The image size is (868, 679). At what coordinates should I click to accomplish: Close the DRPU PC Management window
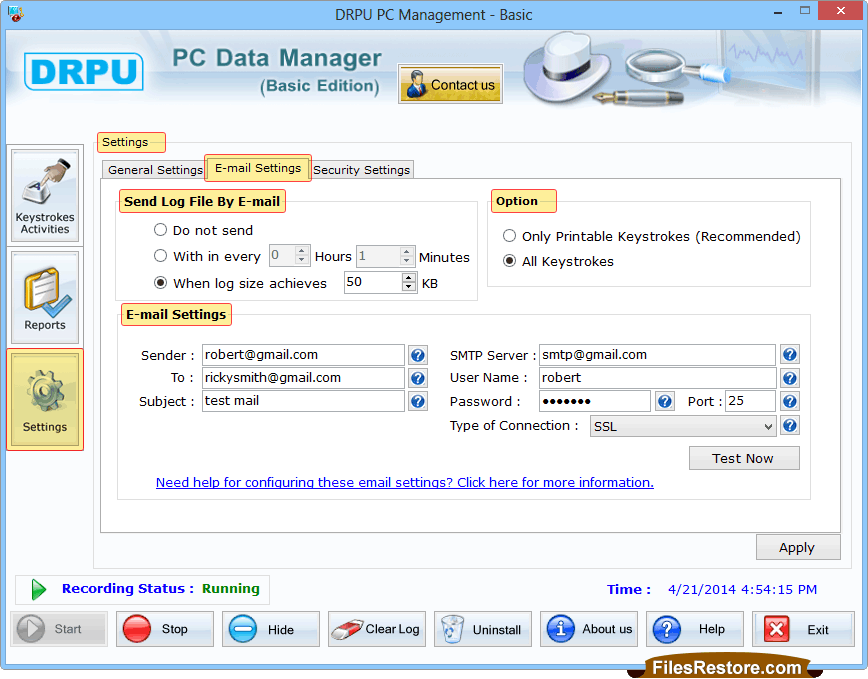point(840,11)
